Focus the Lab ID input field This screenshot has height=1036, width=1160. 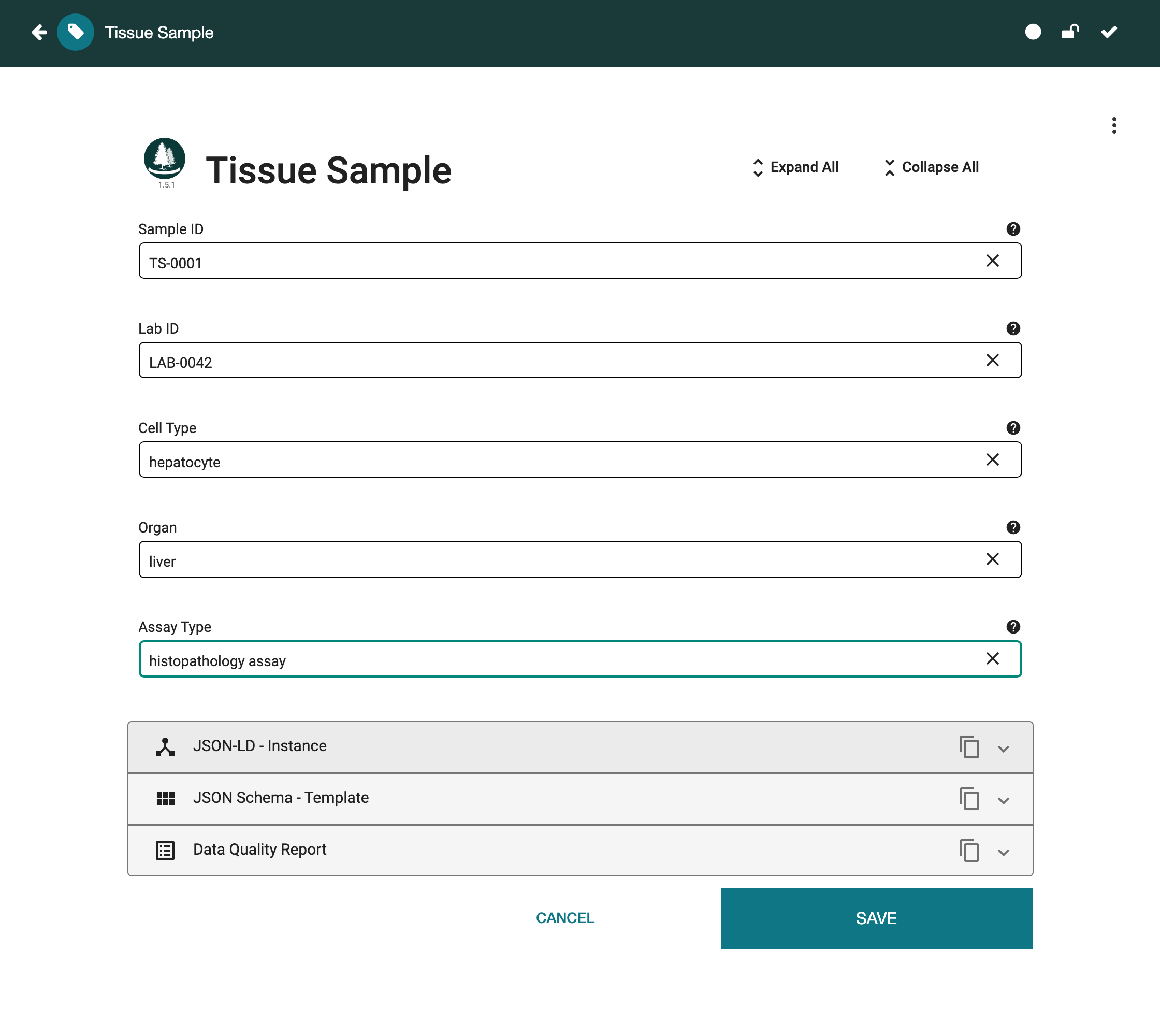(580, 361)
